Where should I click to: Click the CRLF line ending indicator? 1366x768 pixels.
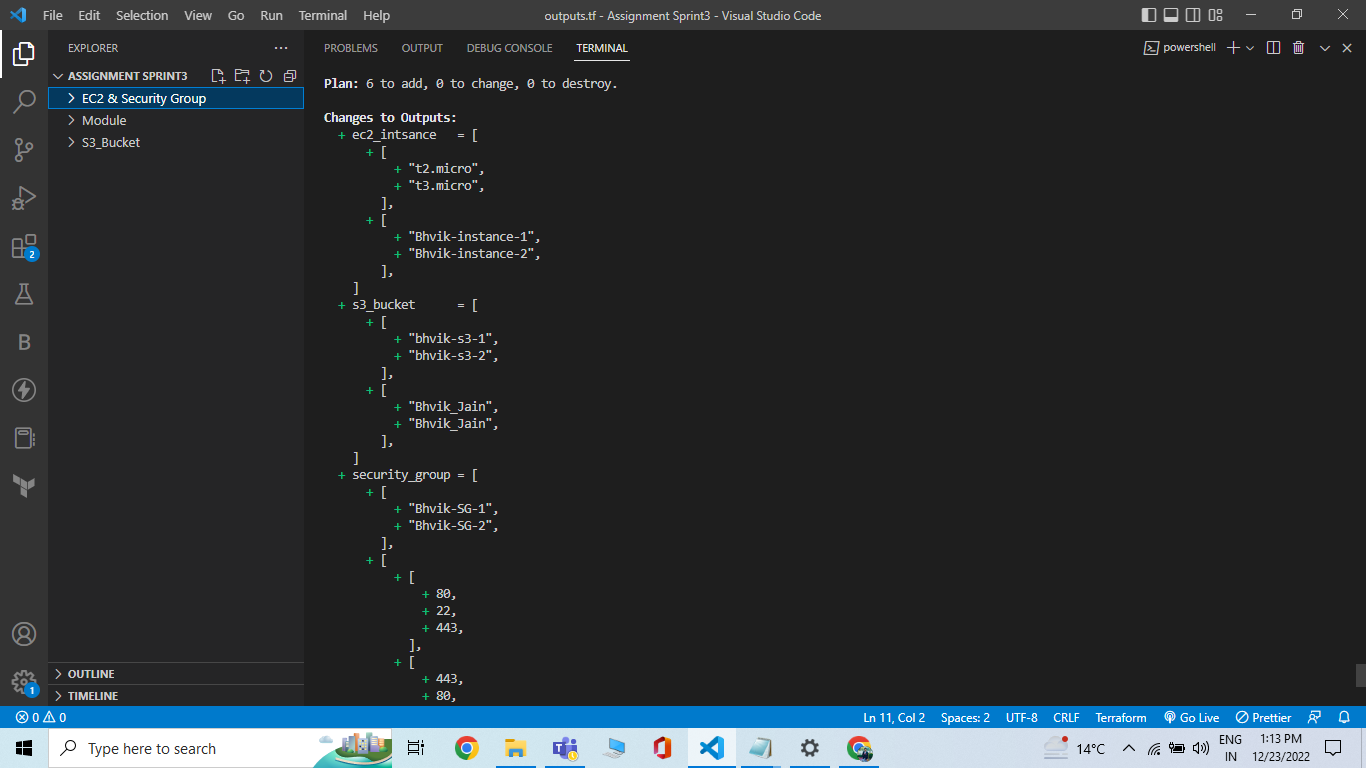(x=1065, y=717)
